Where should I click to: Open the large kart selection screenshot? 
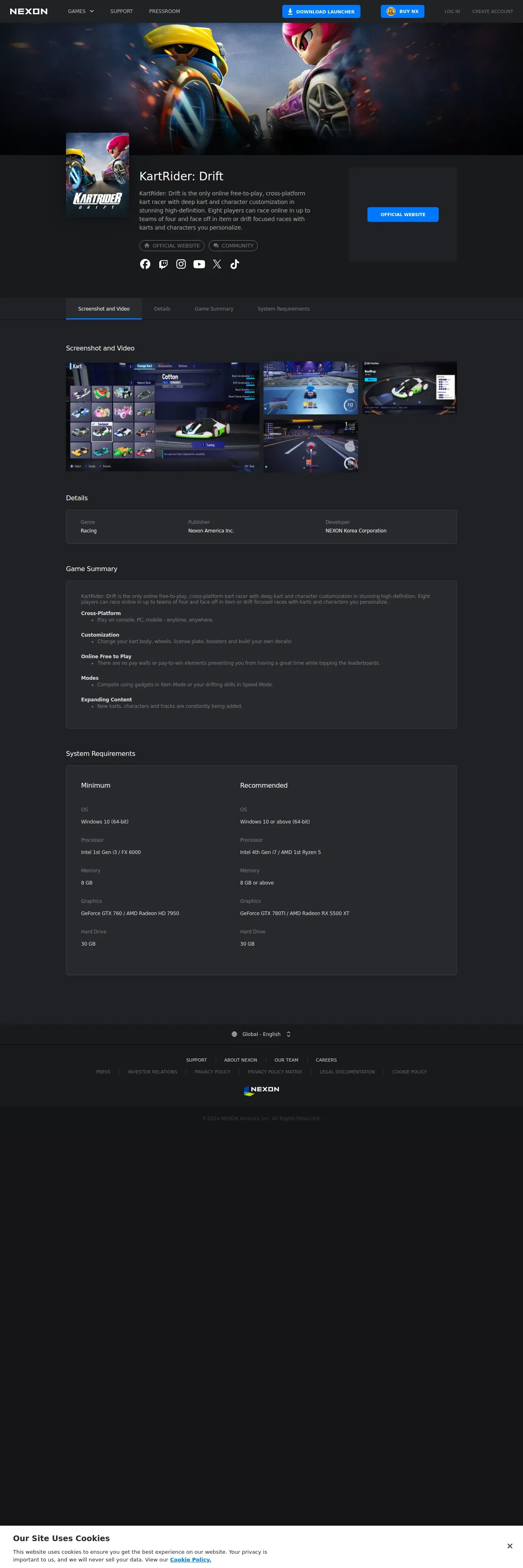coord(163,417)
